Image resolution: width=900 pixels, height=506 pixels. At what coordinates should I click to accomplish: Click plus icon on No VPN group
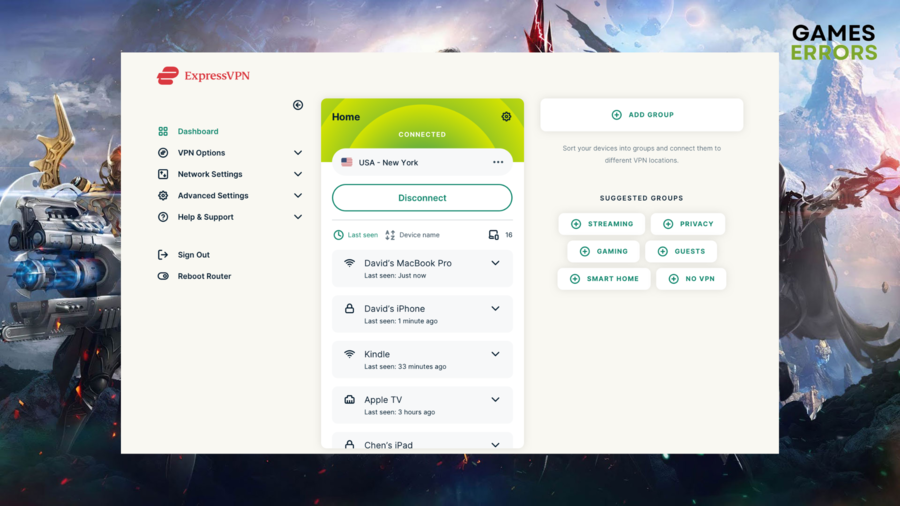pos(674,279)
